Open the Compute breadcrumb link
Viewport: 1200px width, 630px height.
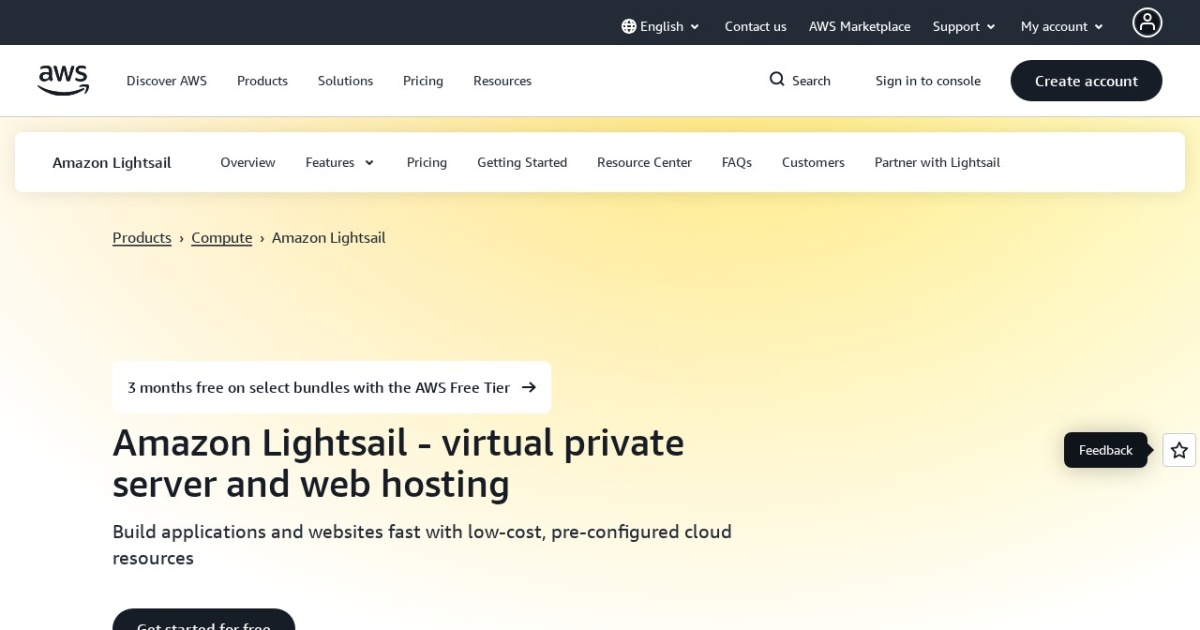tap(221, 237)
